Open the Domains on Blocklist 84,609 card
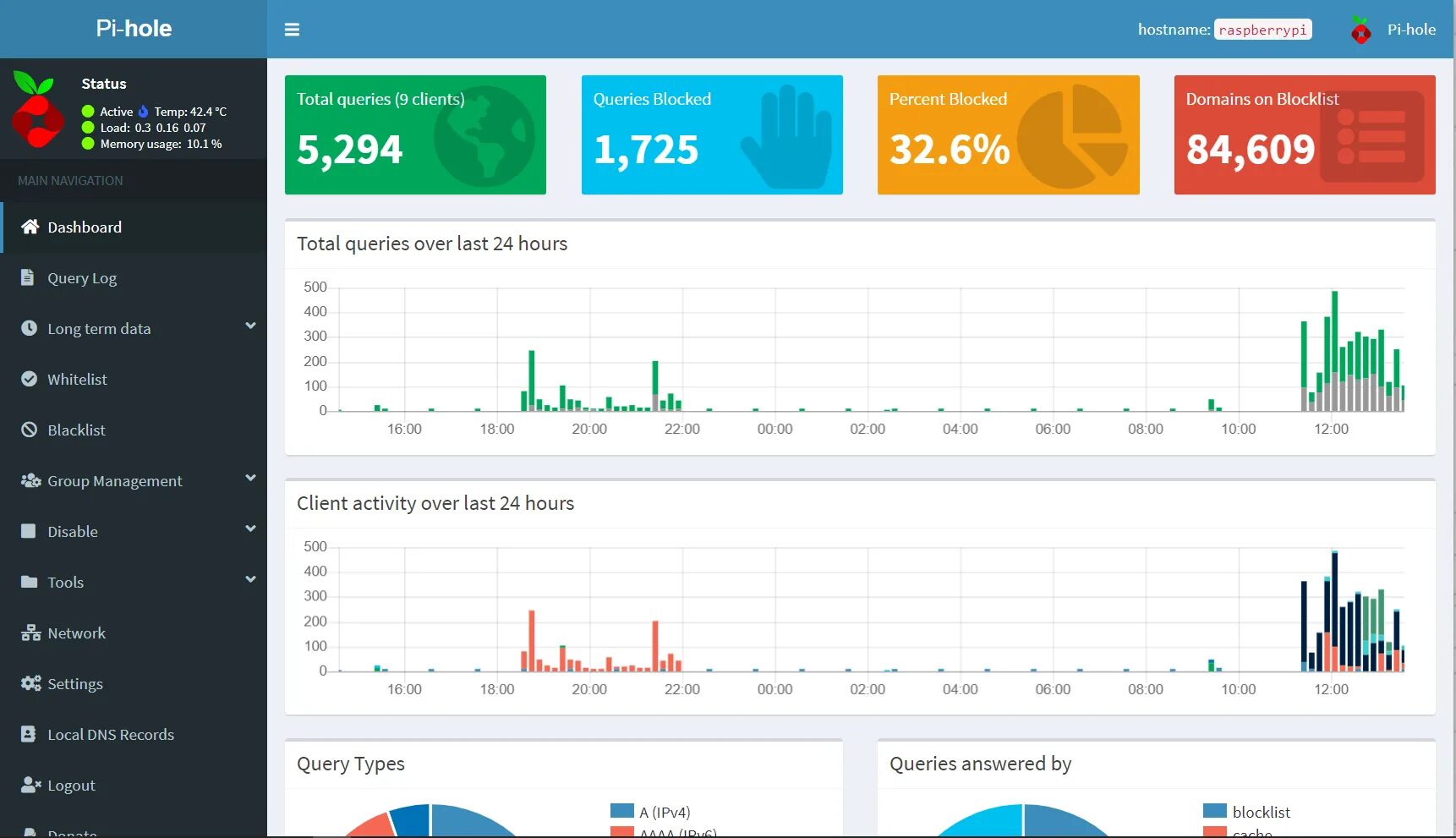1456x838 pixels. pyautogui.click(x=1305, y=134)
